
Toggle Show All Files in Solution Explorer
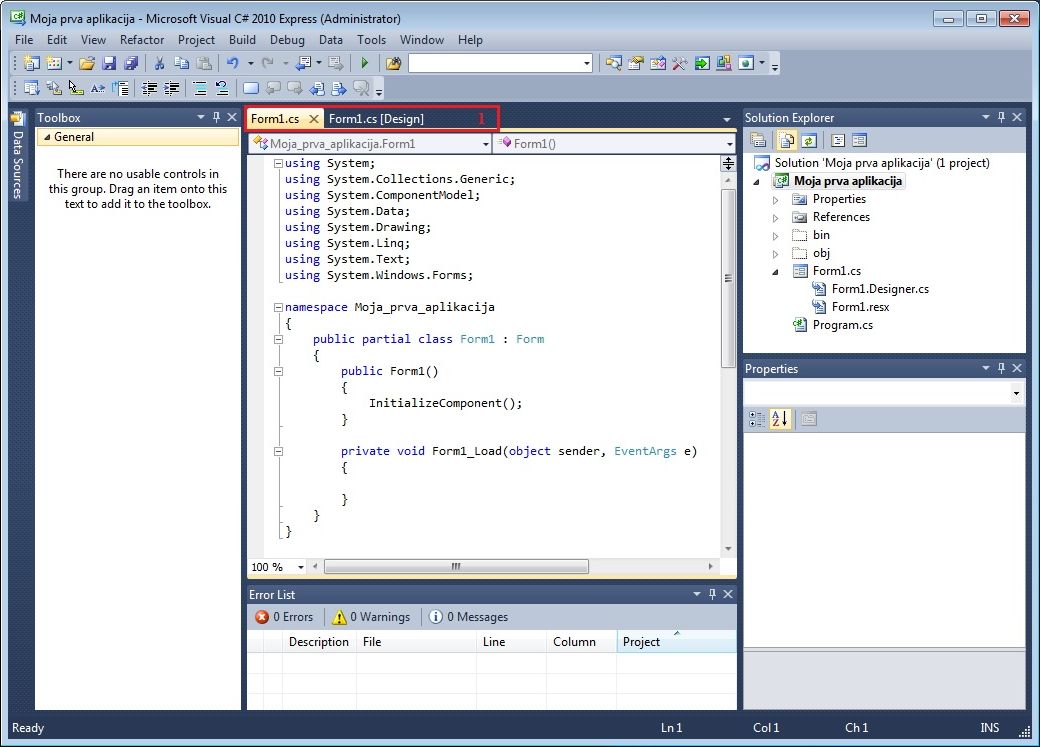(x=787, y=141)
